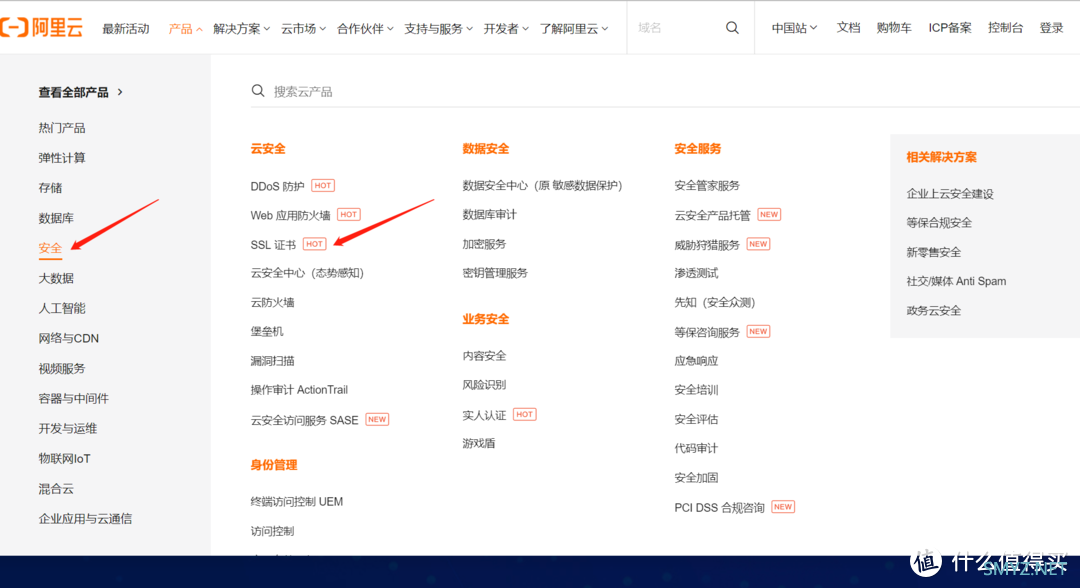Select 混合云 category
Image resolution: width=1080 pixels, height=588 pixels.
56,489
